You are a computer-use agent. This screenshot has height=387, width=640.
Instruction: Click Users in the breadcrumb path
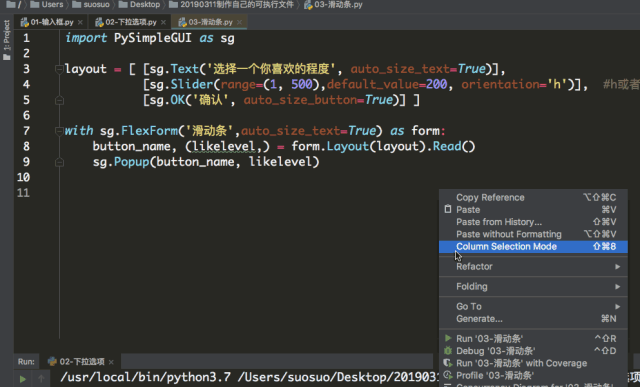click(47, 4)
